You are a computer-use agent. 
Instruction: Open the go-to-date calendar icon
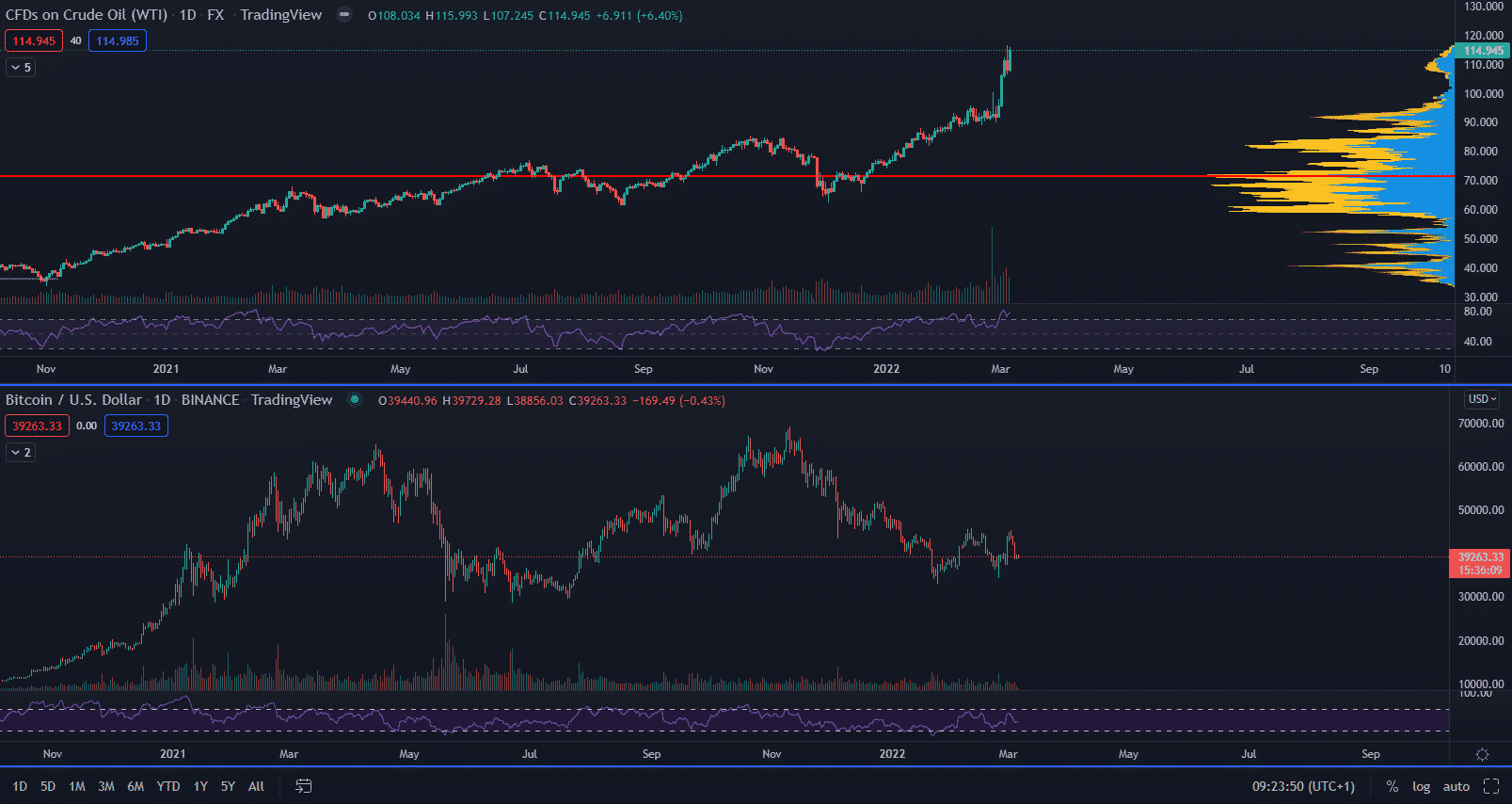303,786
